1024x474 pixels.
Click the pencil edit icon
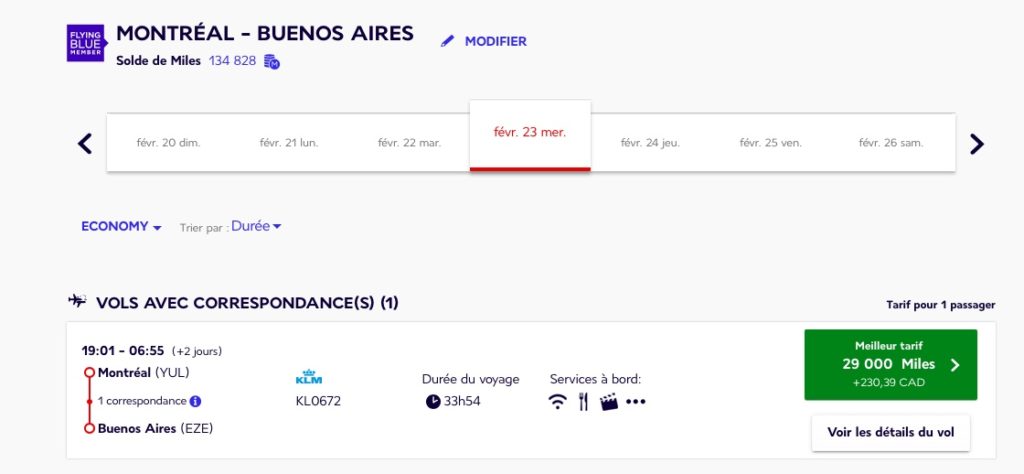coord(447,41)
